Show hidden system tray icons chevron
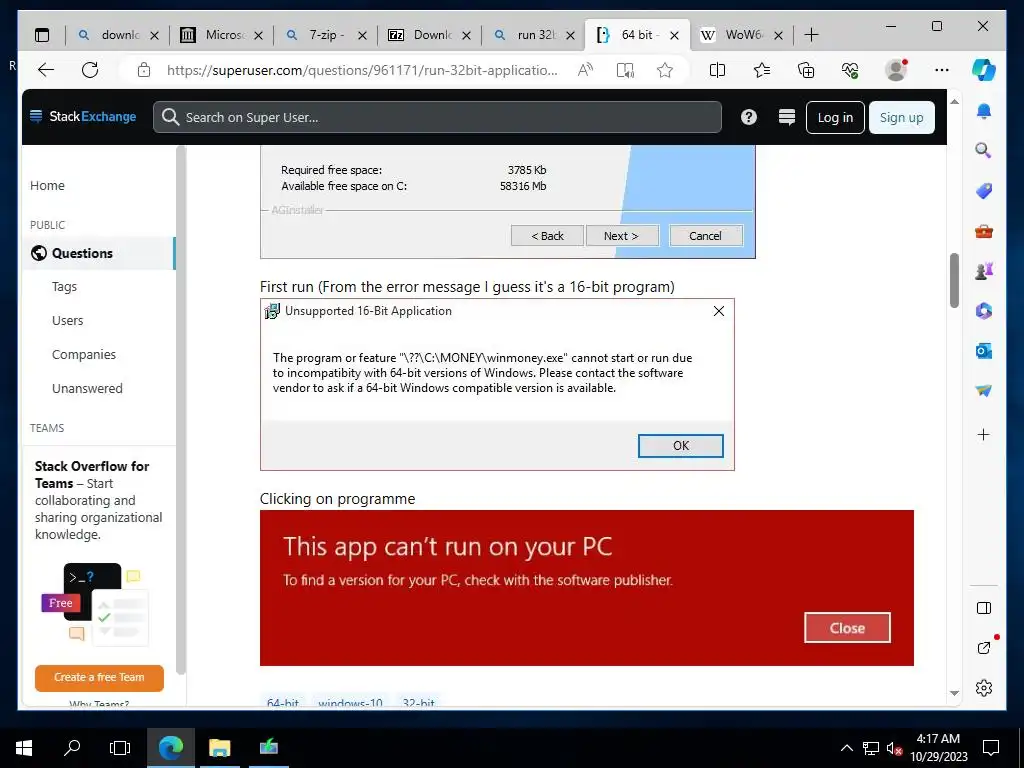The image size is (1024, 768). tap(846, 748)
